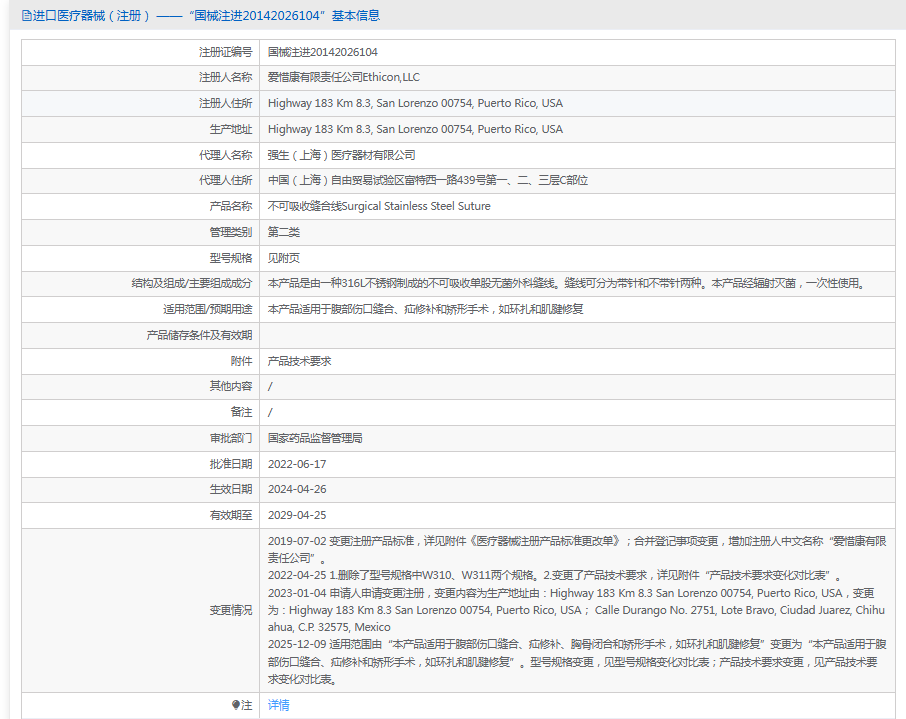Select expiry date 2029-04-25
906x719 pixels.
point(297,515)
